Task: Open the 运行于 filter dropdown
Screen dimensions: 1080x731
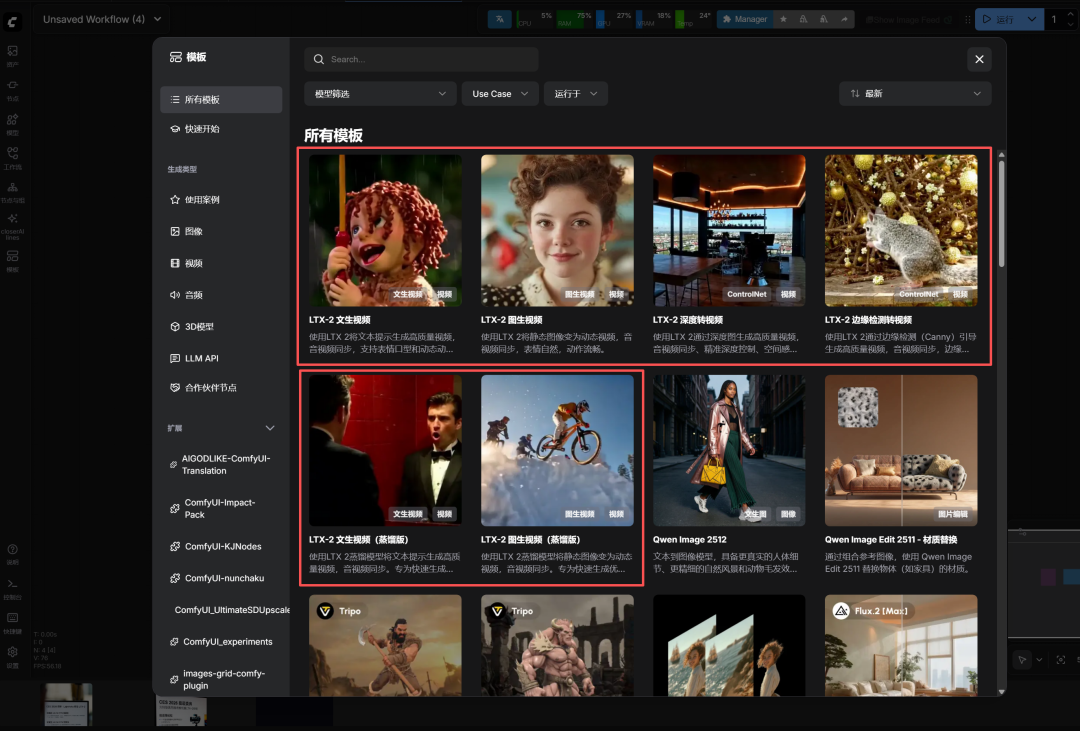Action: coord(576,94)
